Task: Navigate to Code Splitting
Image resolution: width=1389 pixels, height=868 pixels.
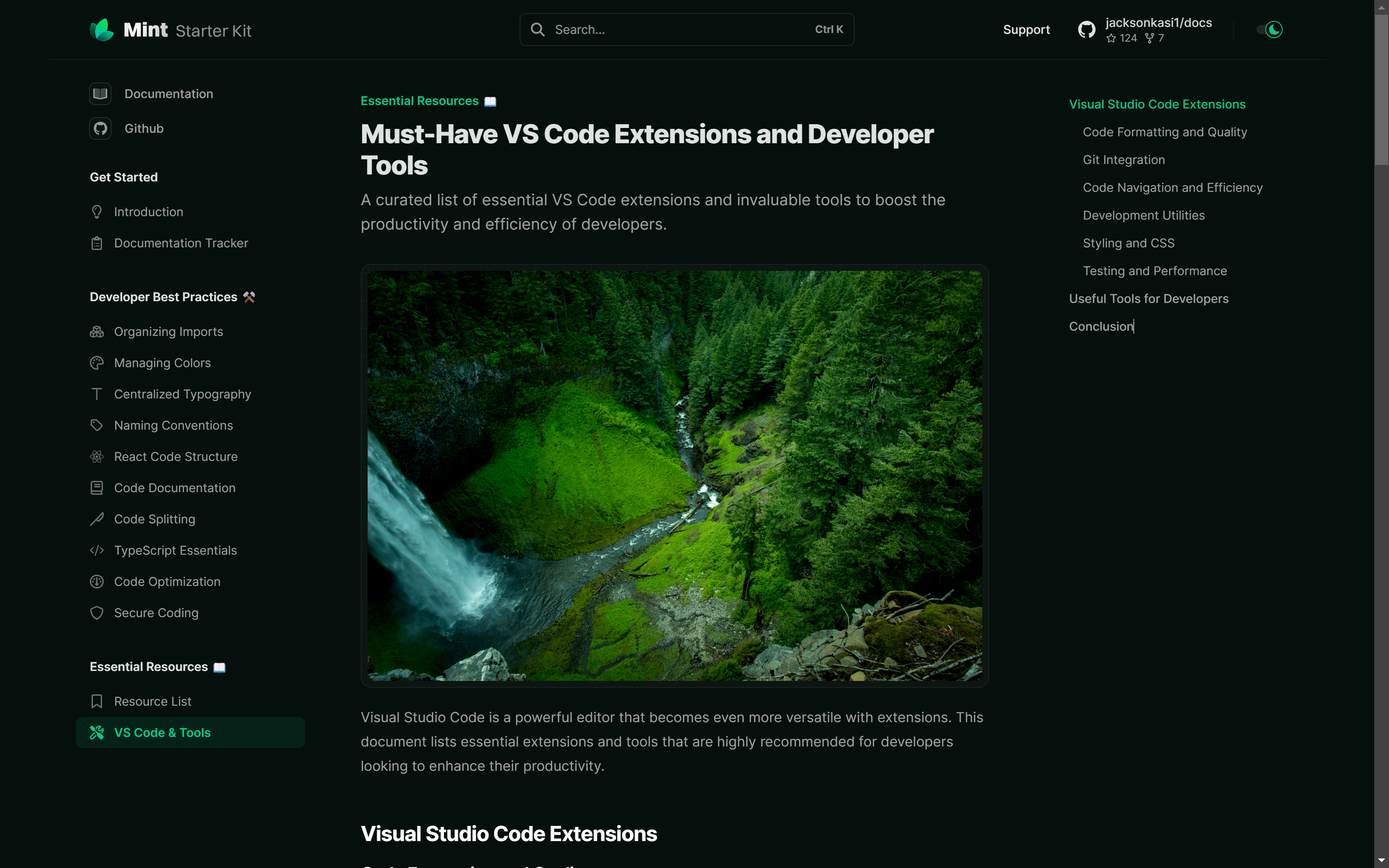Action: pyautogui.click(x=155, y=519)
